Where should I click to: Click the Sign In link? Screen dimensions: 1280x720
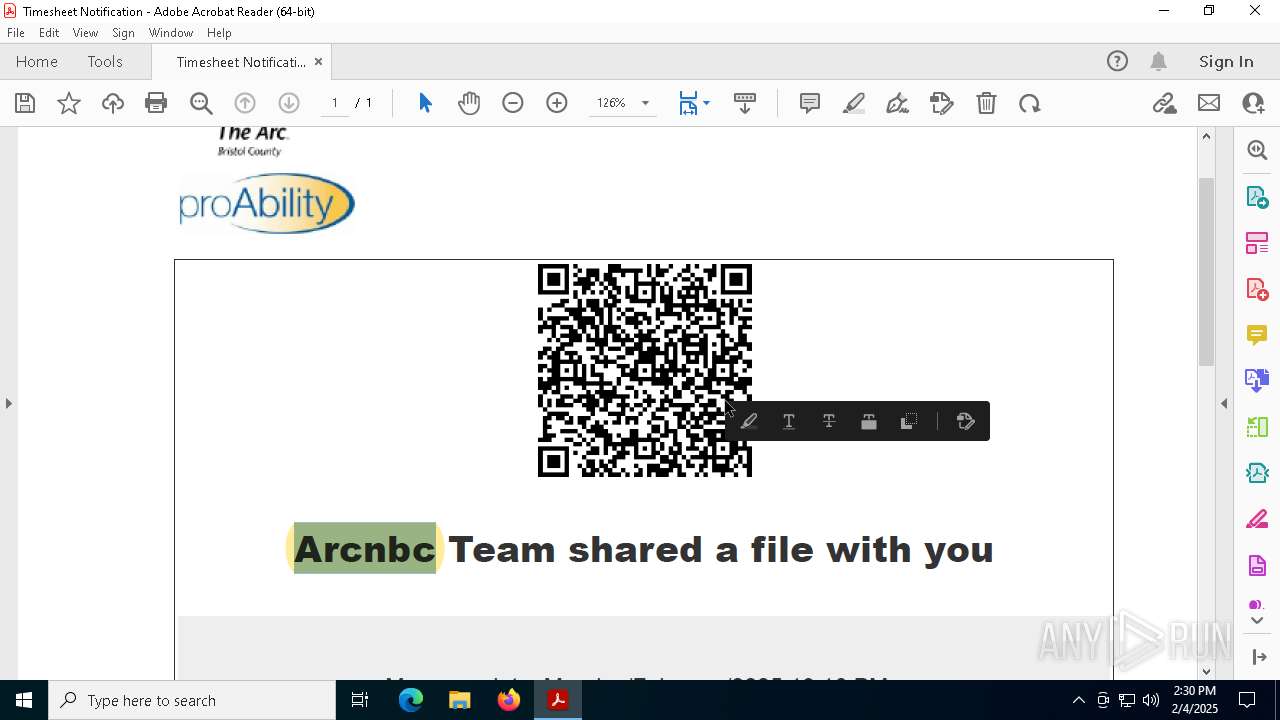coord(1226,61)
